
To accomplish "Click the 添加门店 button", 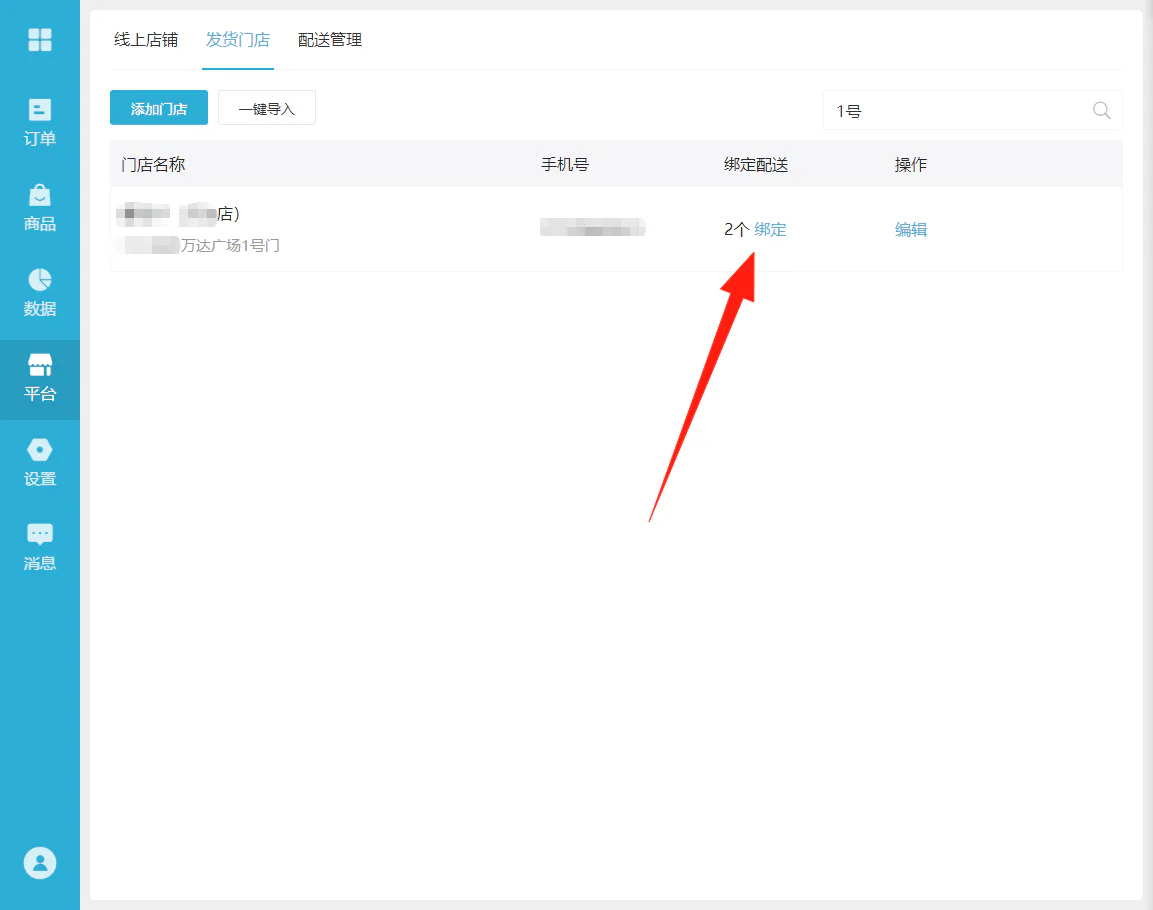I will tap(159, 108).
